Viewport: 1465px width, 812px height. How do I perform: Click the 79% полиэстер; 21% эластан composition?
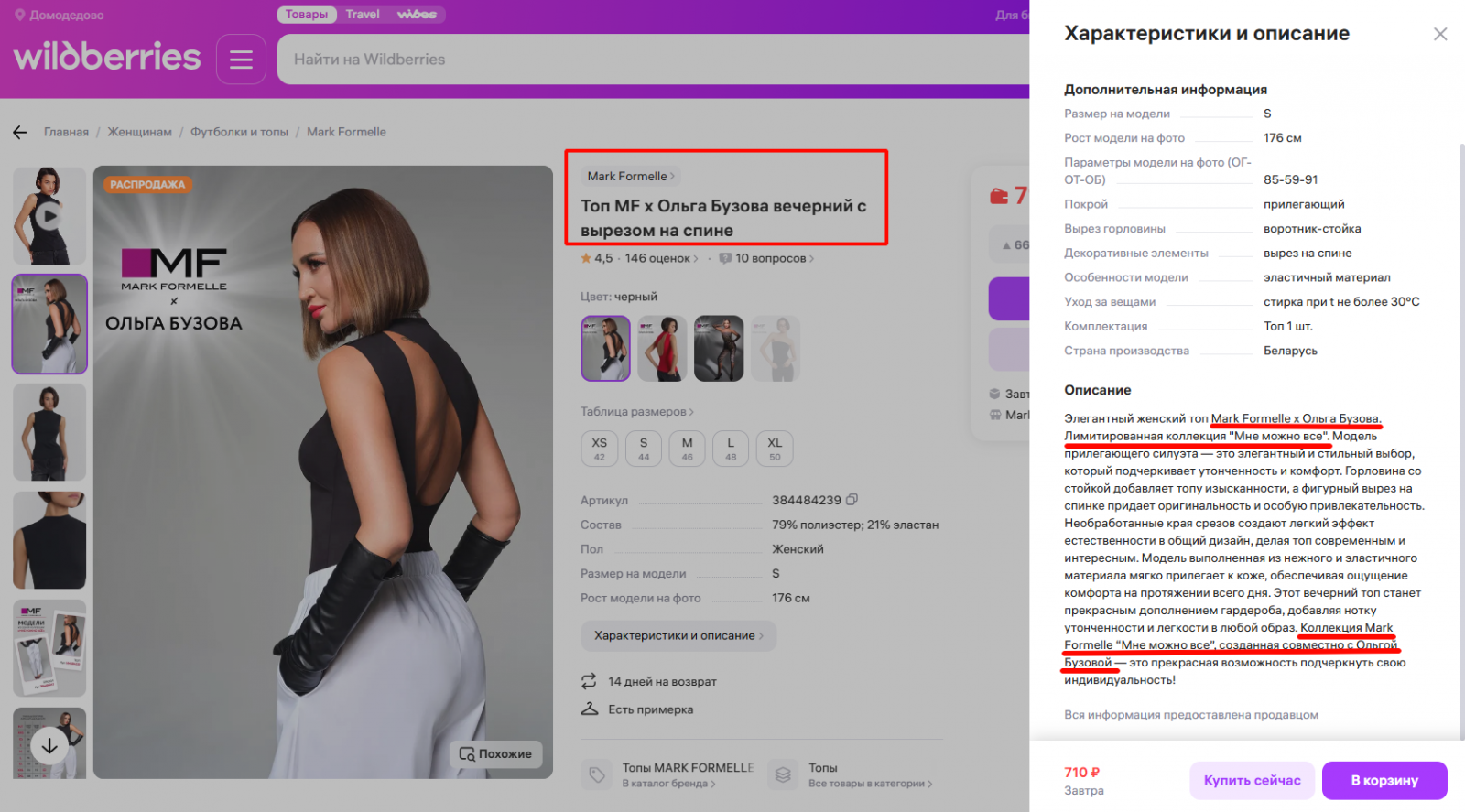pos(855,525)
